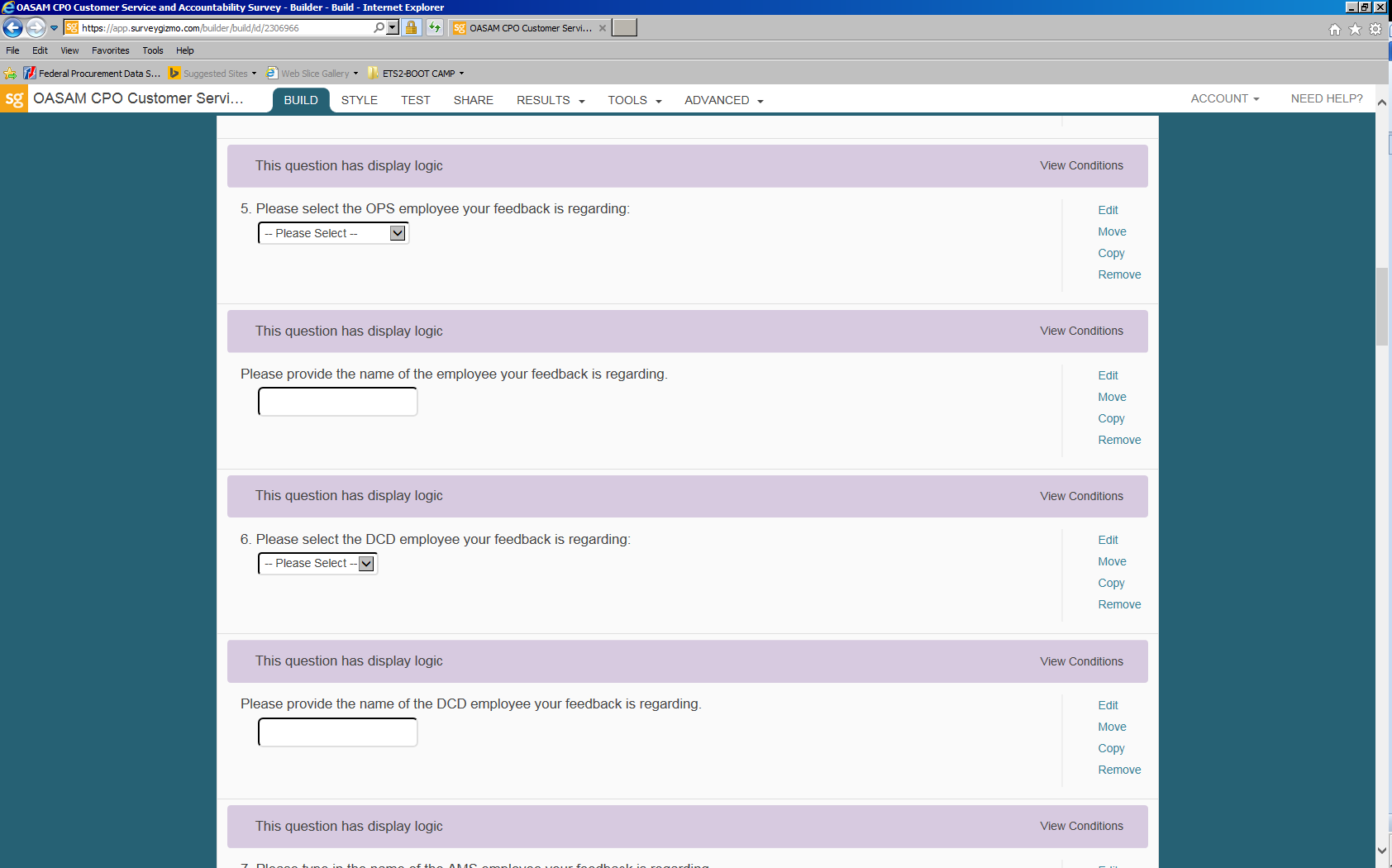Image resolution: width=1392 pixels, height=868 pixels.
Task: Remove the employee name feedback question
Action: pyautogui.click(x=1119, y=440)
